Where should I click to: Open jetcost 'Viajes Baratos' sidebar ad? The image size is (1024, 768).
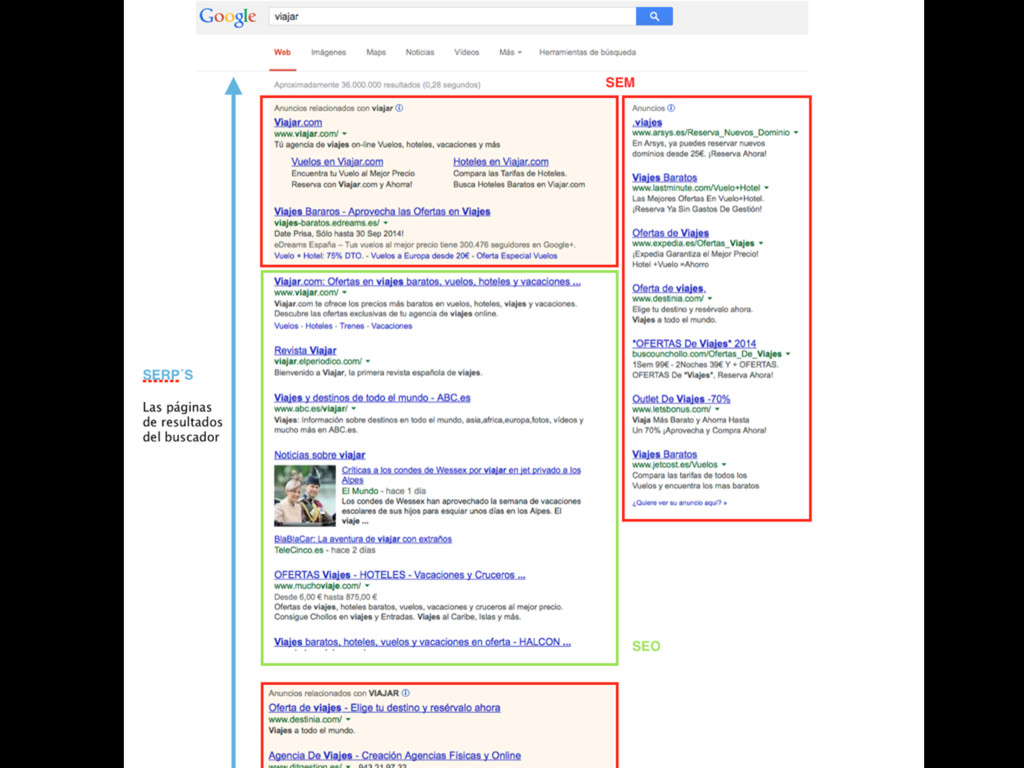point(664,454)
